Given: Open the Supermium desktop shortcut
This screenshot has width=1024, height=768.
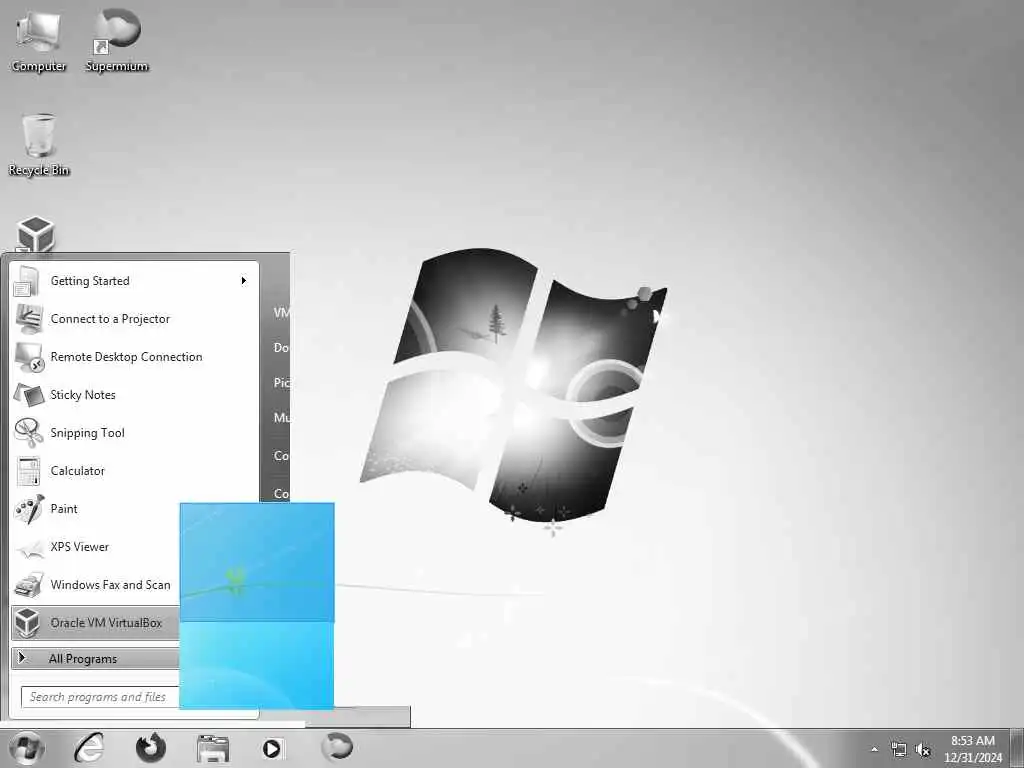Looking at the screenshot, I should [x=117, y=40].
